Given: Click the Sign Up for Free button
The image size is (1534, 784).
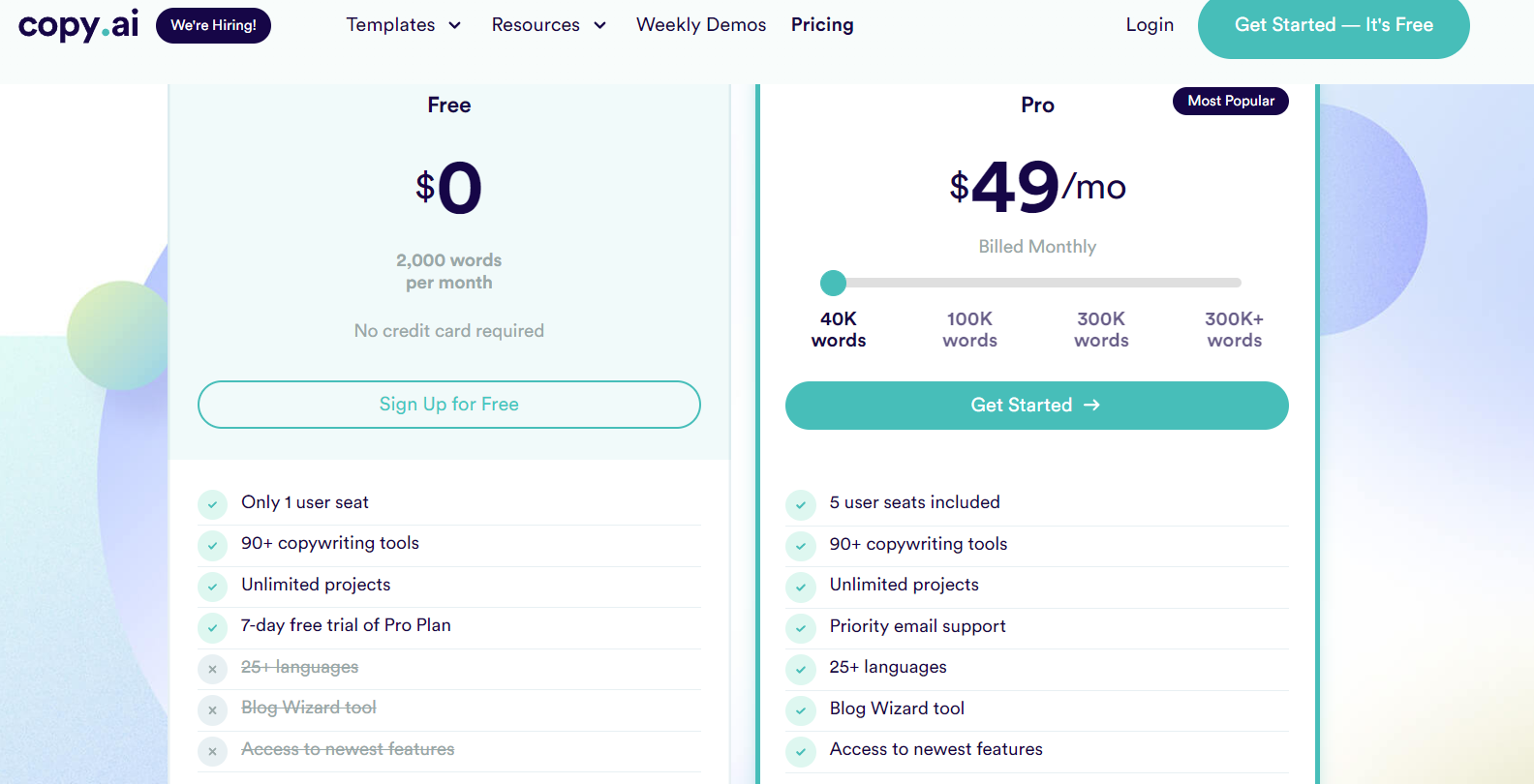Looking at the screenshot, I should (449, 405).
